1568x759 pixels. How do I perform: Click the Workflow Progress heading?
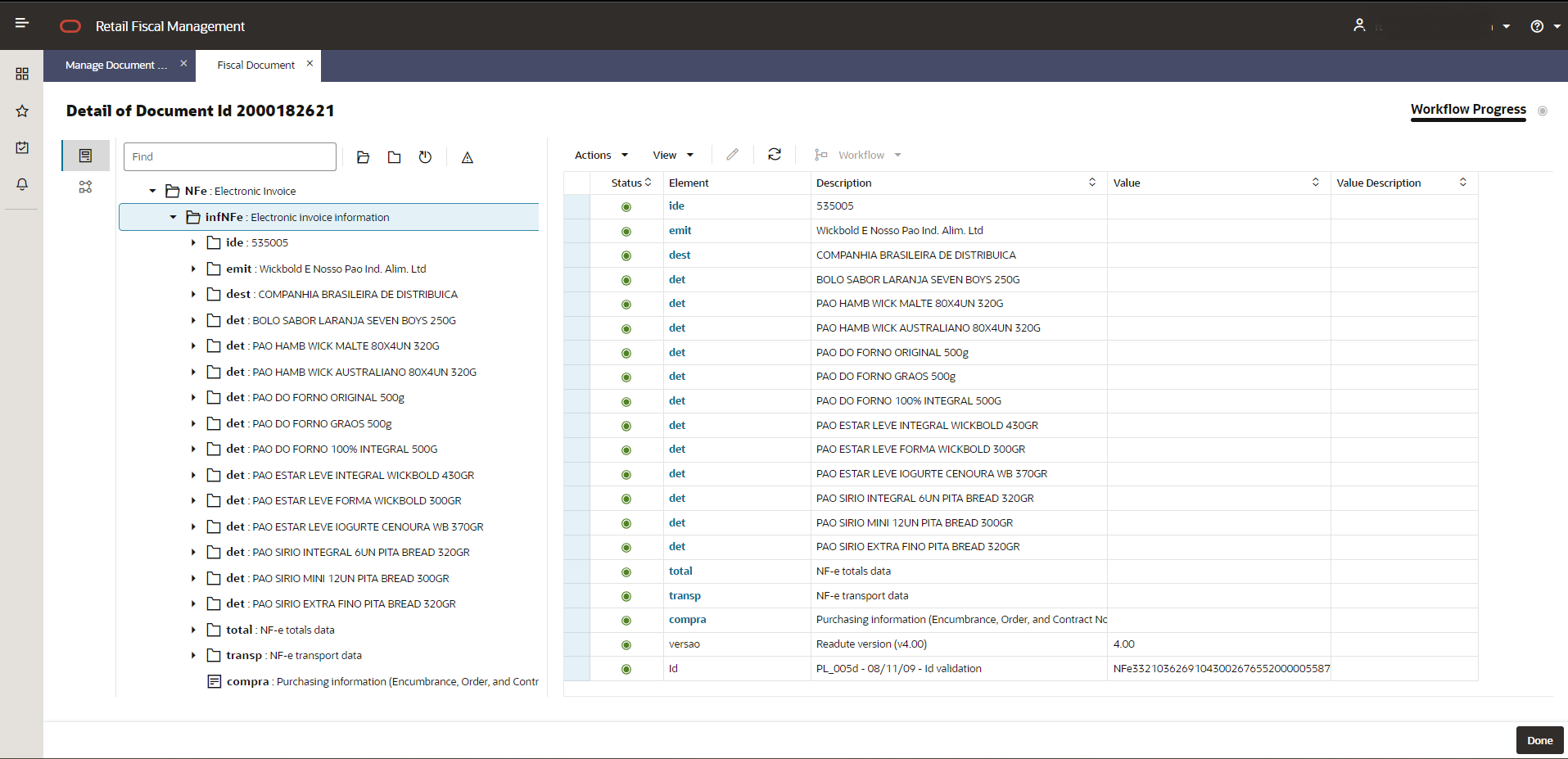click(x=1468, y=109)
